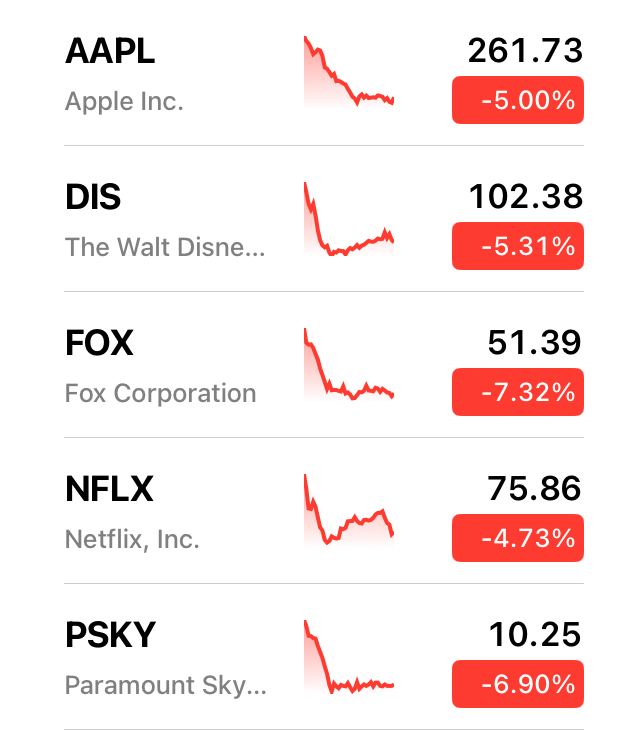This screenshot has height=730, width=640.
Task: View PSKY sparkline chart
Action: [x=349, y=657]
